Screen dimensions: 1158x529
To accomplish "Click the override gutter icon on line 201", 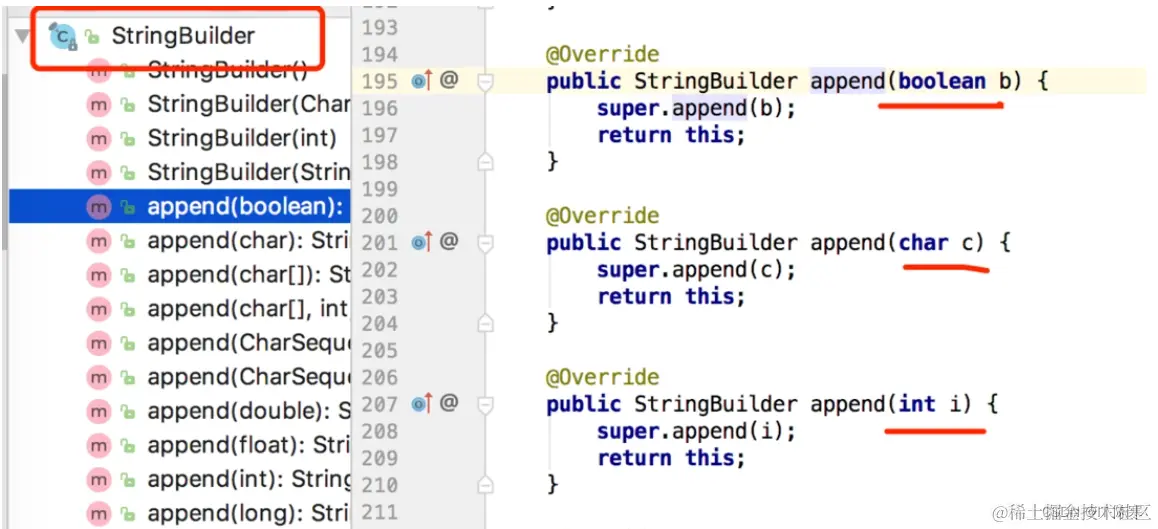I will (x=421, y=242).
